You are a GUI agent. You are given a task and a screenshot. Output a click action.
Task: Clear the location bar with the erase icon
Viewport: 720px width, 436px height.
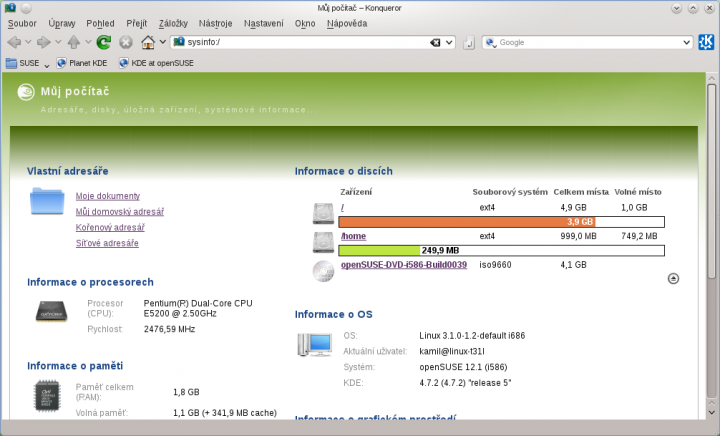pyautogui.click(x=435, y=43)
